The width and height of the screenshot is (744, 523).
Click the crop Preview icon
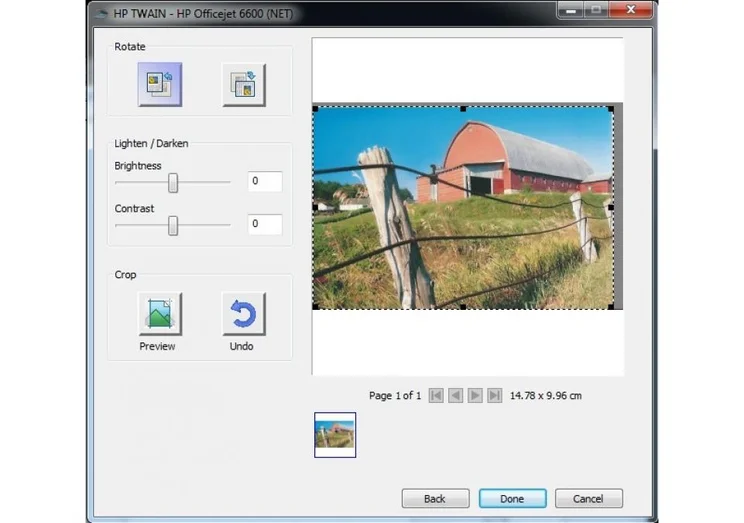(160, 314)
